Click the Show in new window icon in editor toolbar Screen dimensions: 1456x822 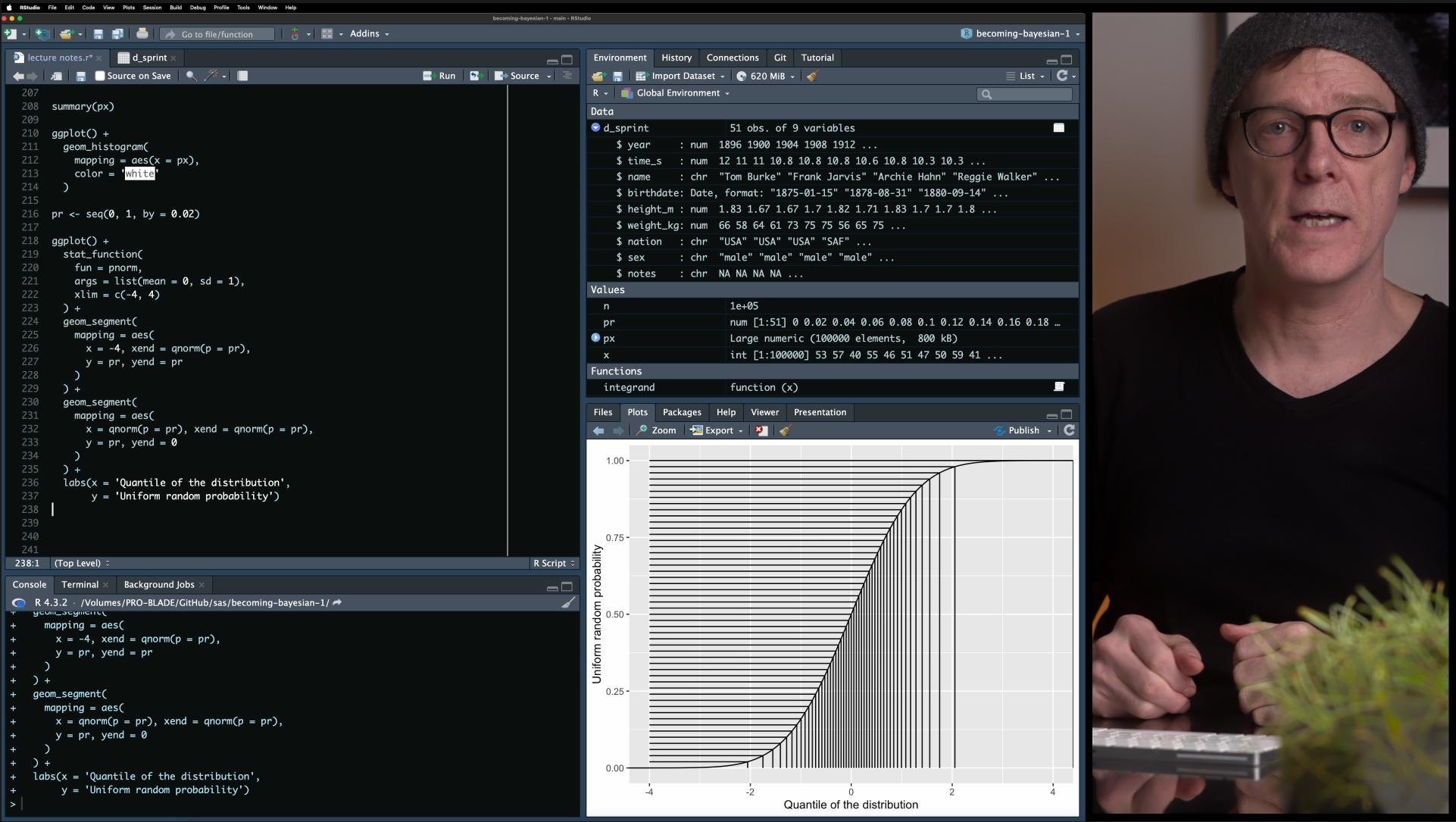56,76
